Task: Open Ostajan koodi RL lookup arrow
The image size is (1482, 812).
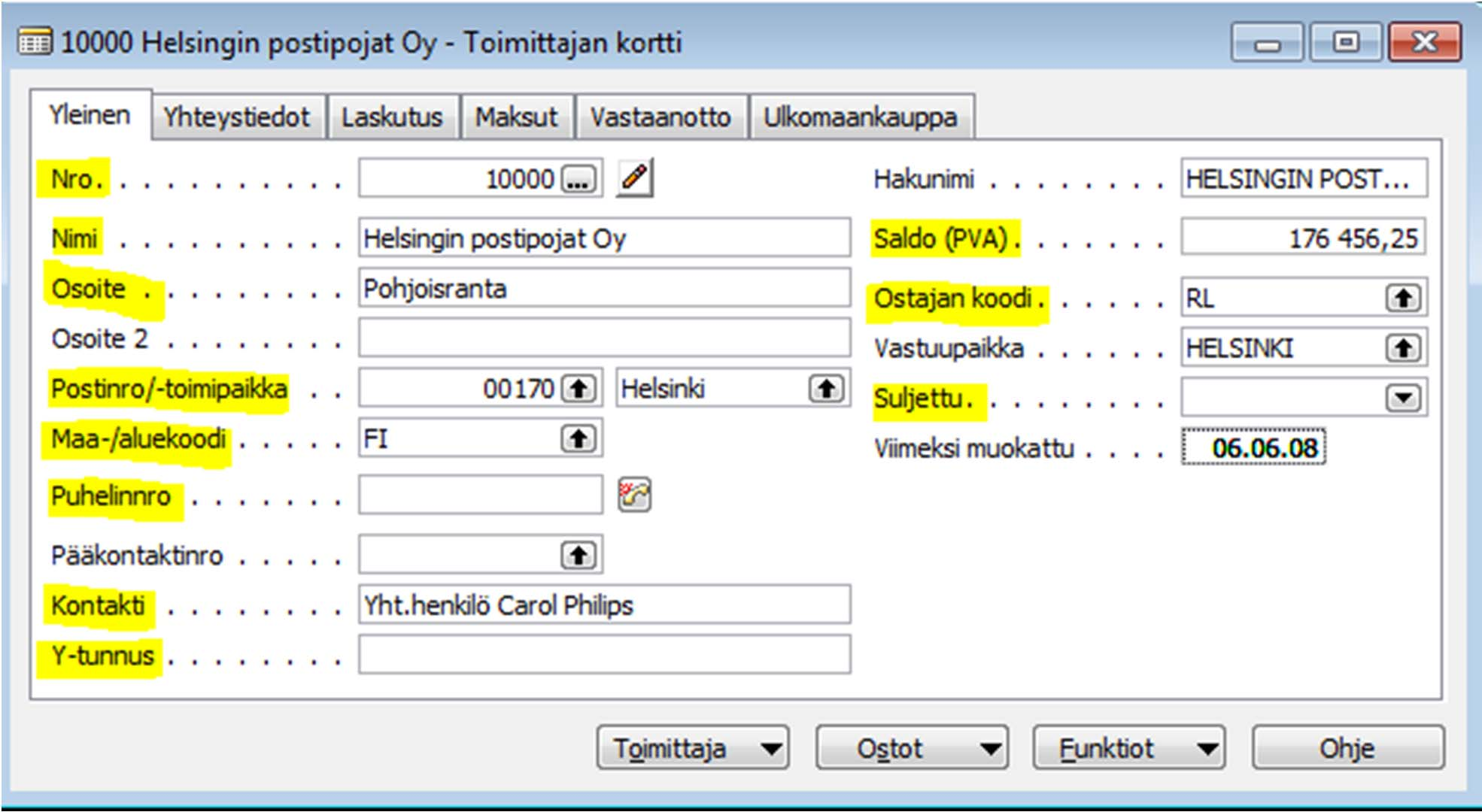Action: coord(1403,298)
